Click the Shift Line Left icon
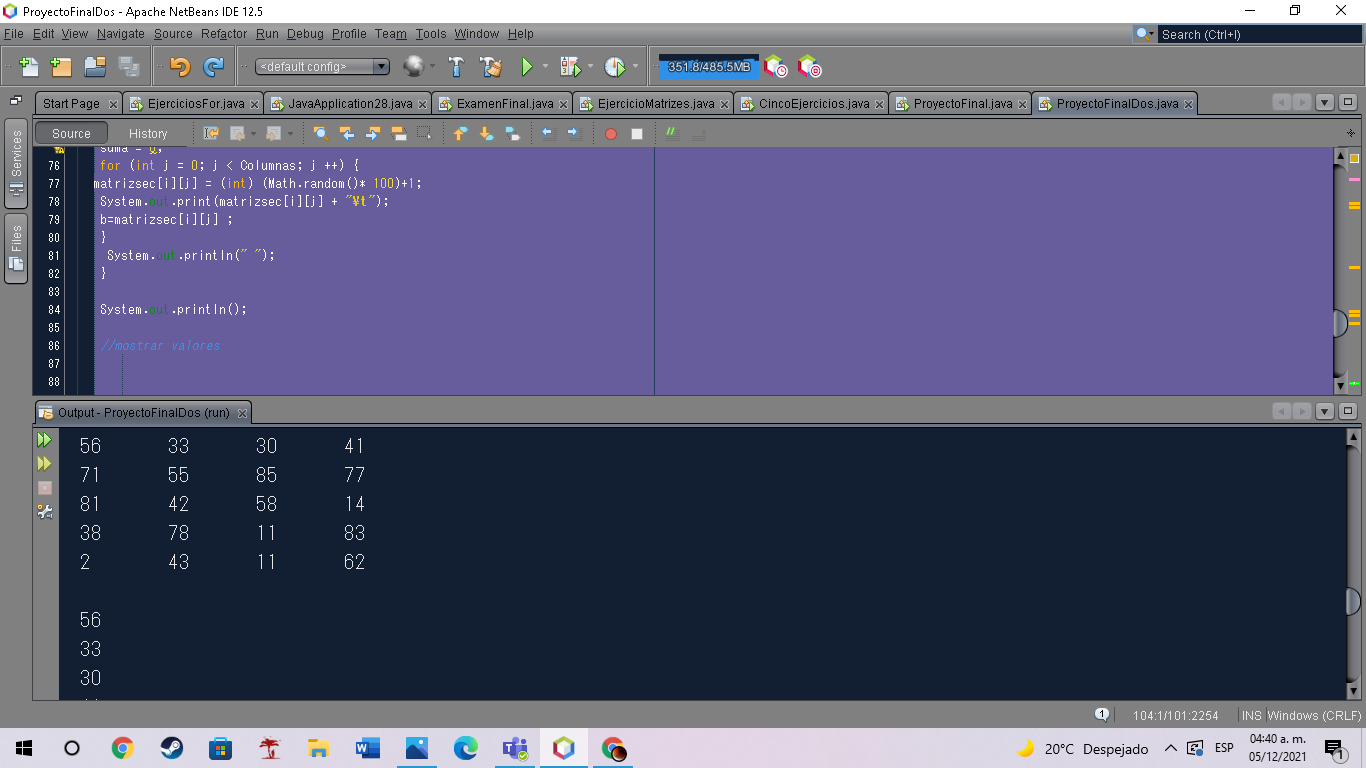 tap(547, 133)
